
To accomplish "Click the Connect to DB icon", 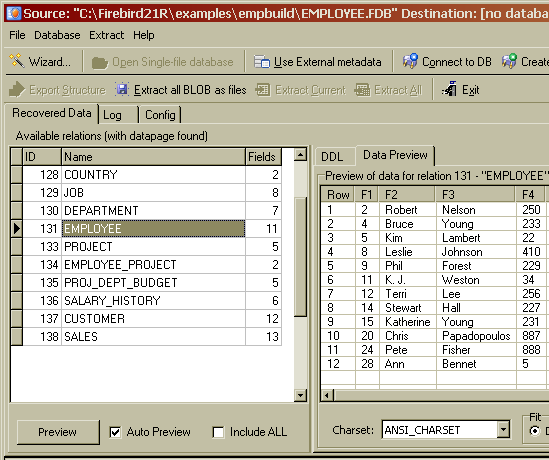I will [x=410, y=61].
